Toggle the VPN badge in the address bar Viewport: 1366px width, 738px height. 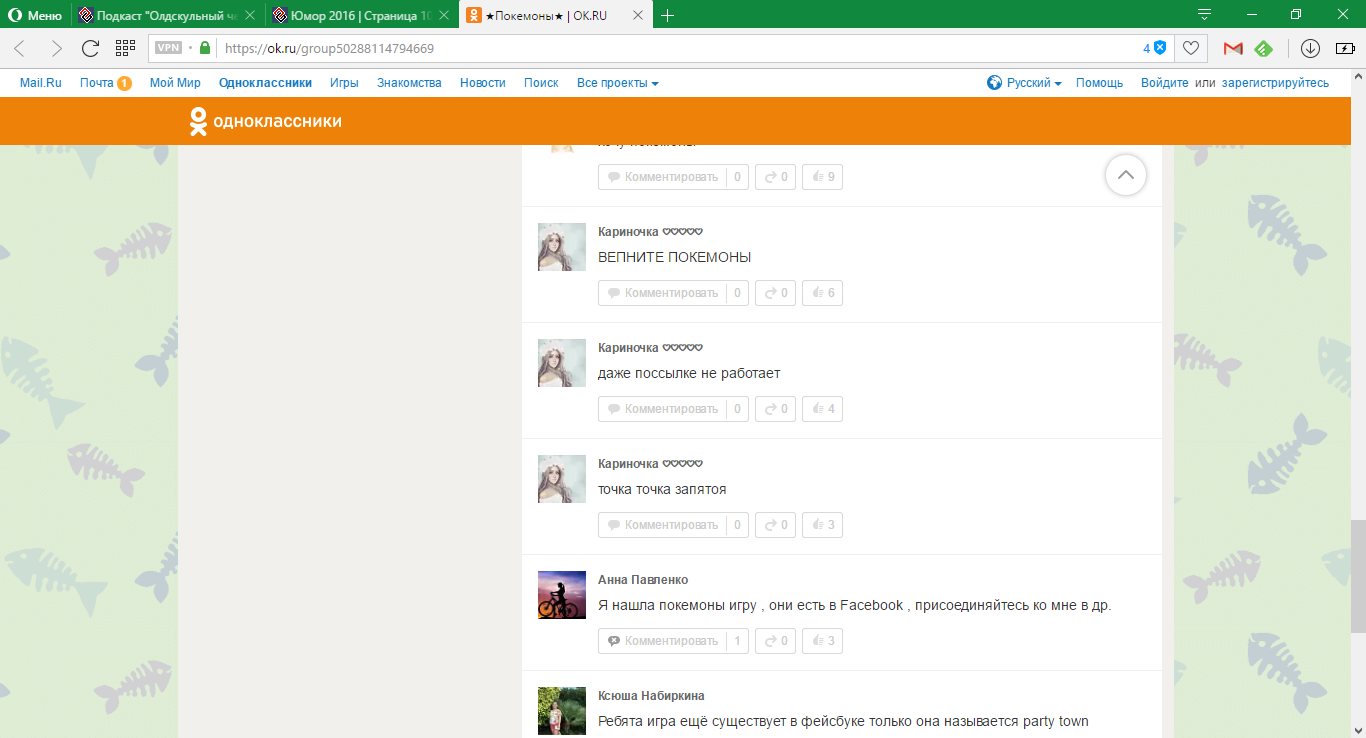[168, 48]
